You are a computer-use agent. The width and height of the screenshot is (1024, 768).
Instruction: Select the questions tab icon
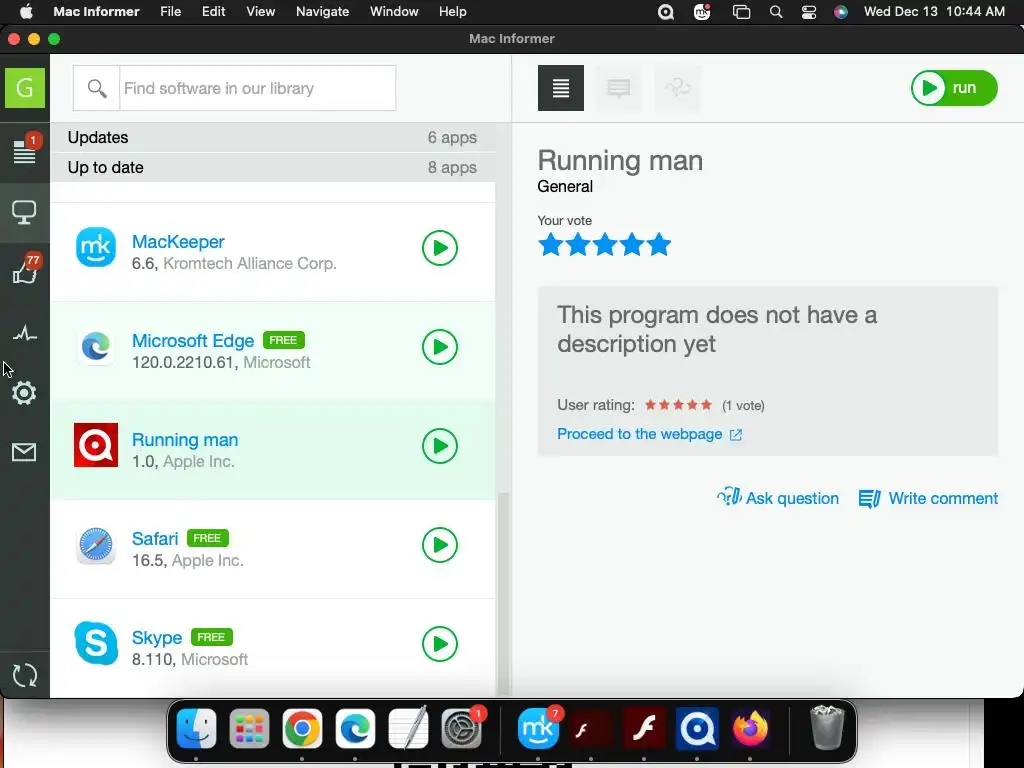pos(677,88)
